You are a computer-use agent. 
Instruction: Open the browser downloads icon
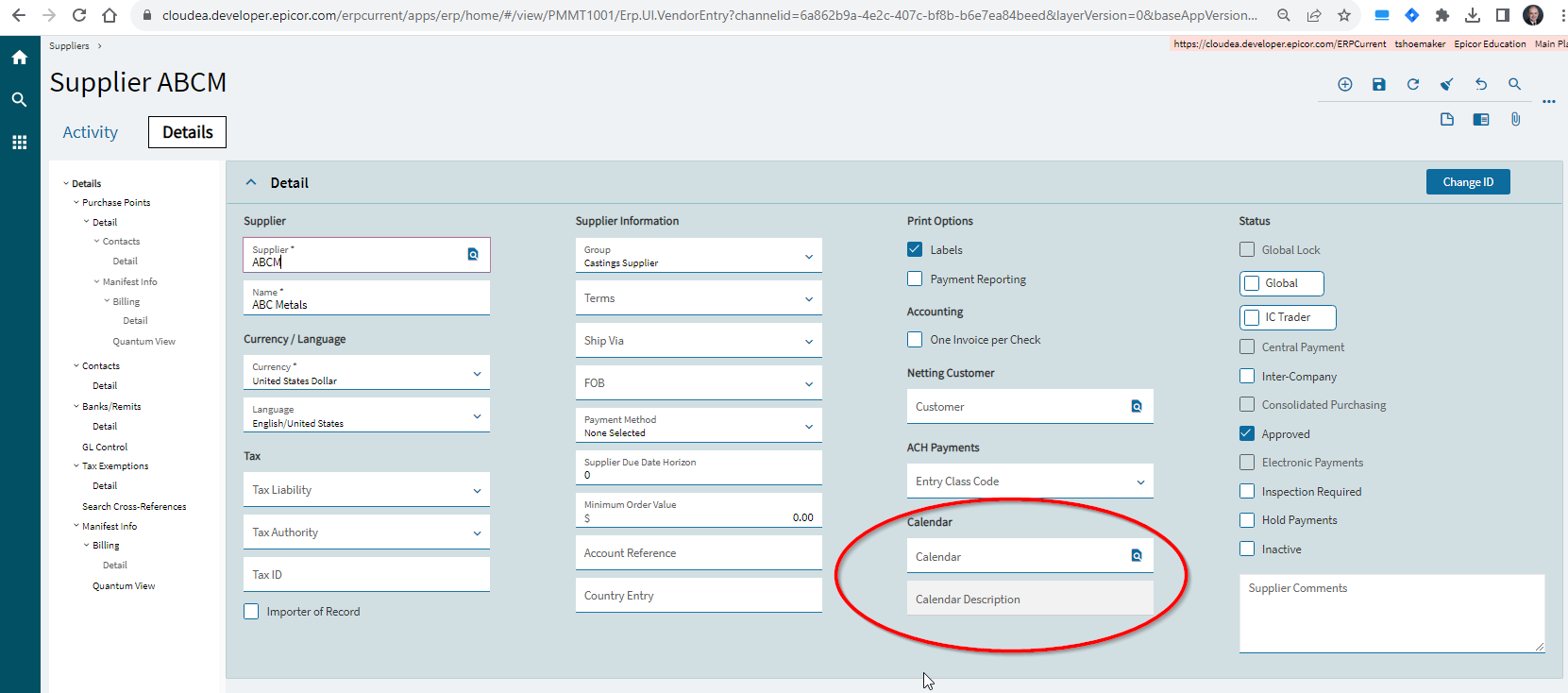click(x=1472, y=15)
